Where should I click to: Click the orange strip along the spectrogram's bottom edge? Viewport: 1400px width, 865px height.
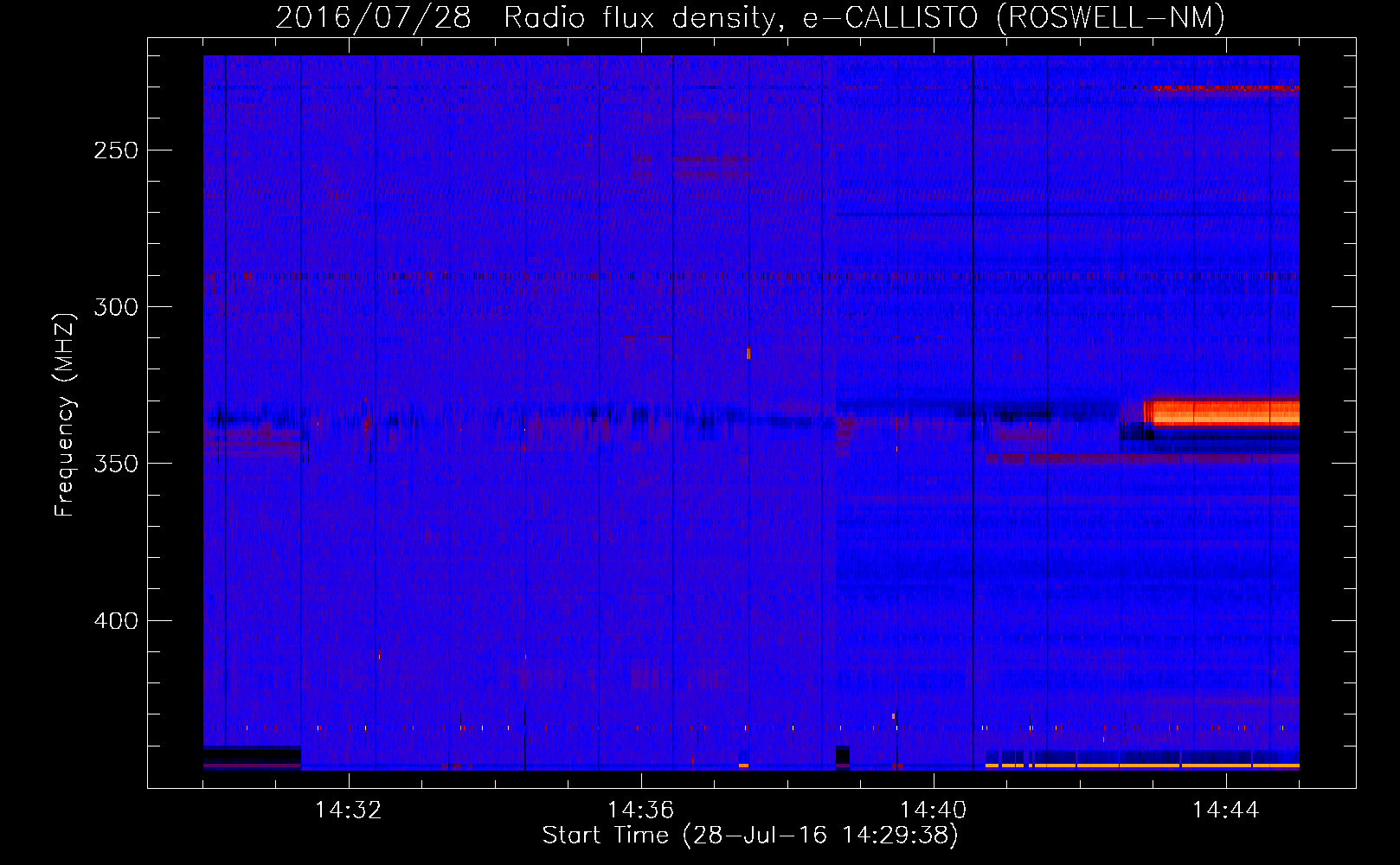click(1142, 766)
